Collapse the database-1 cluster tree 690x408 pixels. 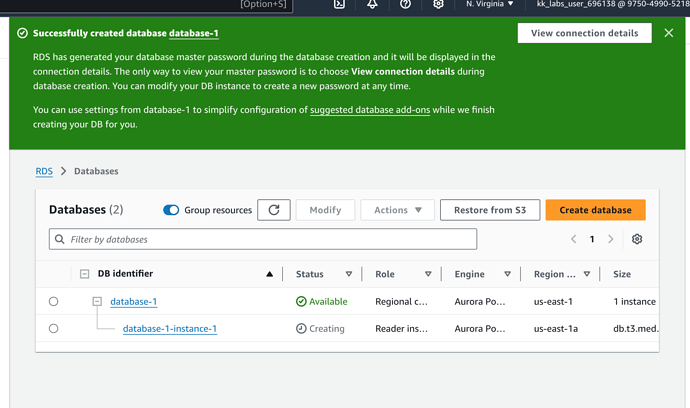tap(97, 301)
